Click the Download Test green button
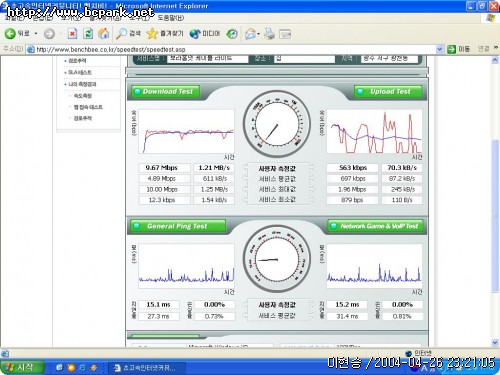The image size is (500, 375). coord(166,91)
